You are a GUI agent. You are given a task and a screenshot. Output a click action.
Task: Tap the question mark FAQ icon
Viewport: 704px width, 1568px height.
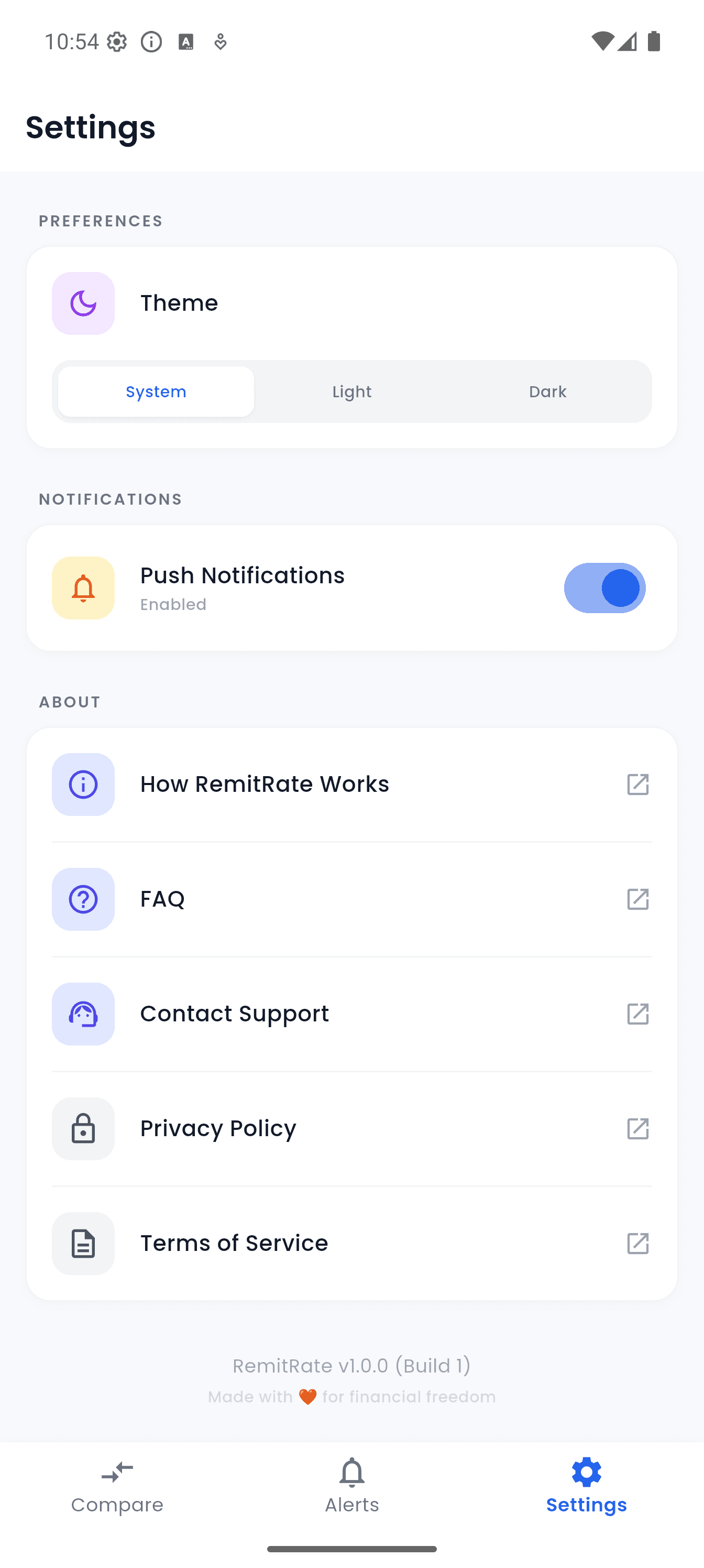pyautogui.click(x=83, y=899)
